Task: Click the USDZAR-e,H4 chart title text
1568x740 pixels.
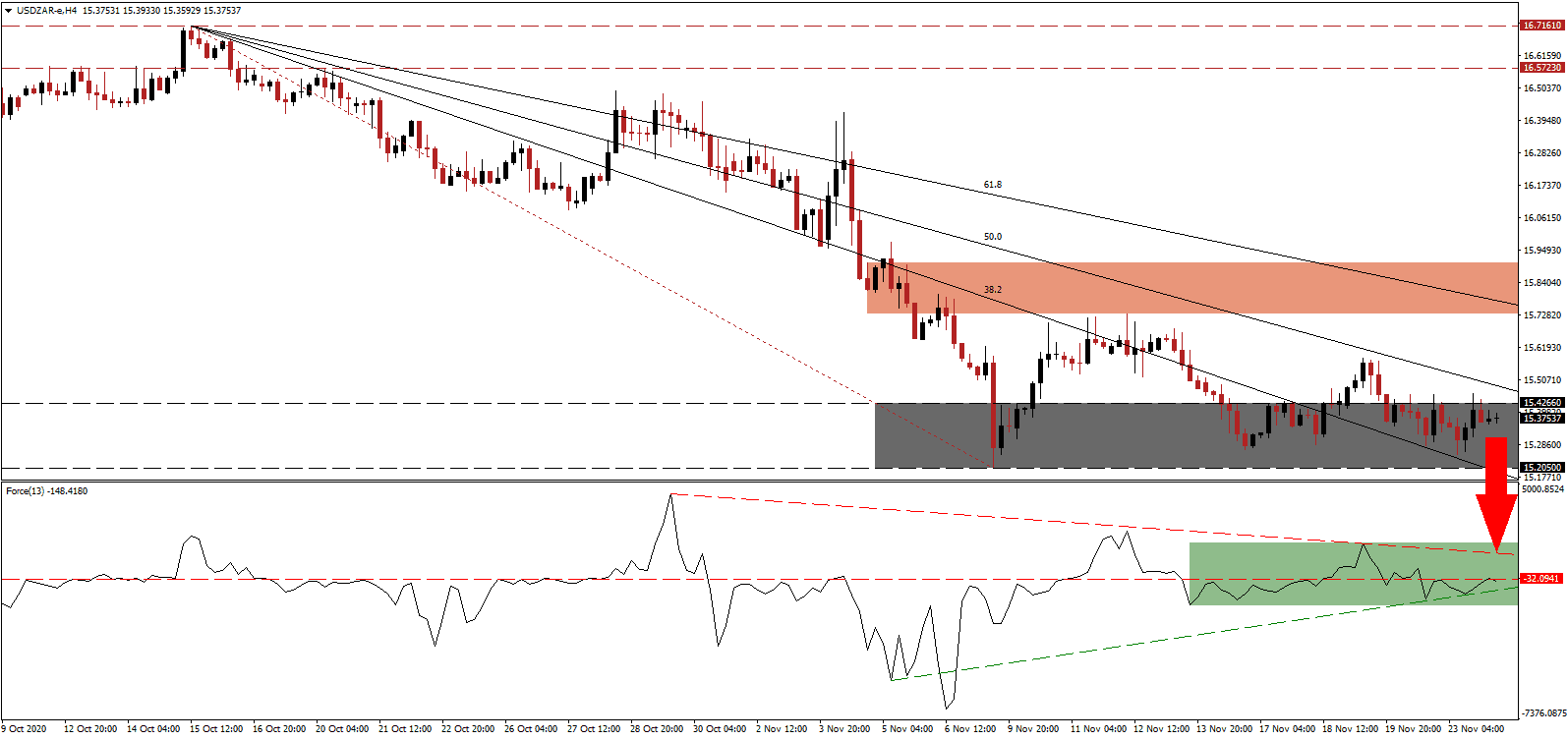Action: click(46, 11)
